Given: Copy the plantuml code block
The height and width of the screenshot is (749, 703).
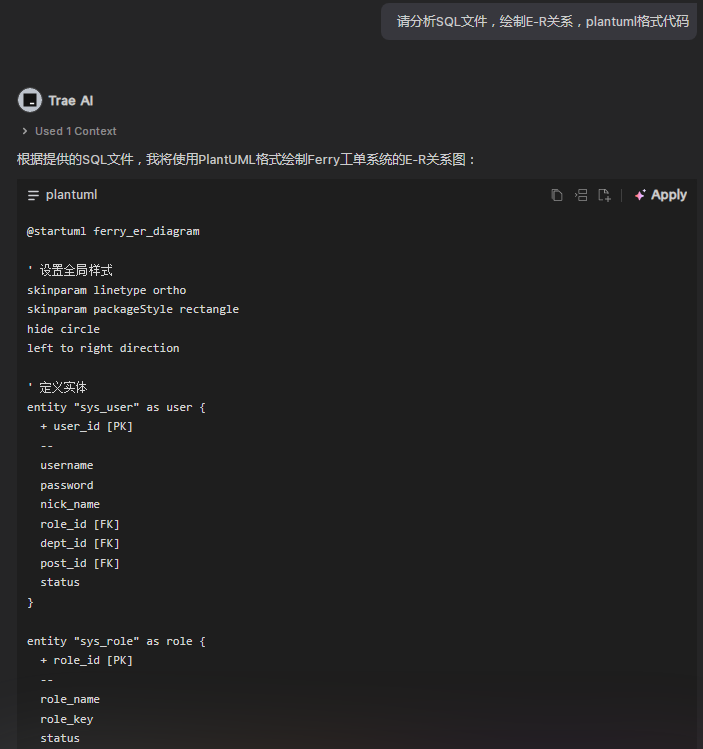Looking at the screenshot, I should [557, 195].
